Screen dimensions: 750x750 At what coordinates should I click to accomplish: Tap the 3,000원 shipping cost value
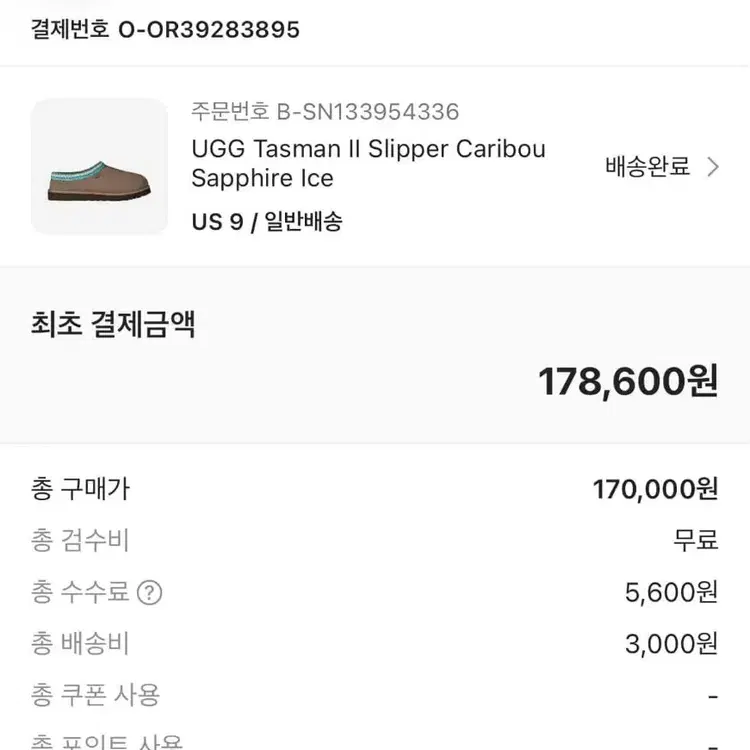(671, 644)
